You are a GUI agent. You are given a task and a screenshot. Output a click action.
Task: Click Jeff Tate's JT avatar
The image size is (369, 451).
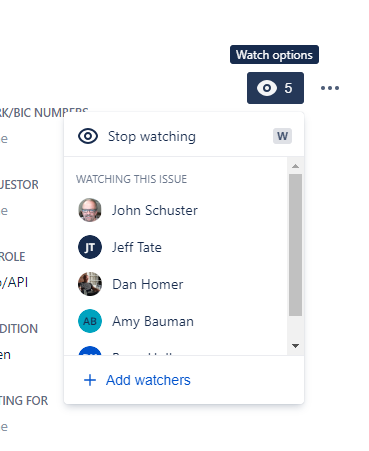coord(90,247)
